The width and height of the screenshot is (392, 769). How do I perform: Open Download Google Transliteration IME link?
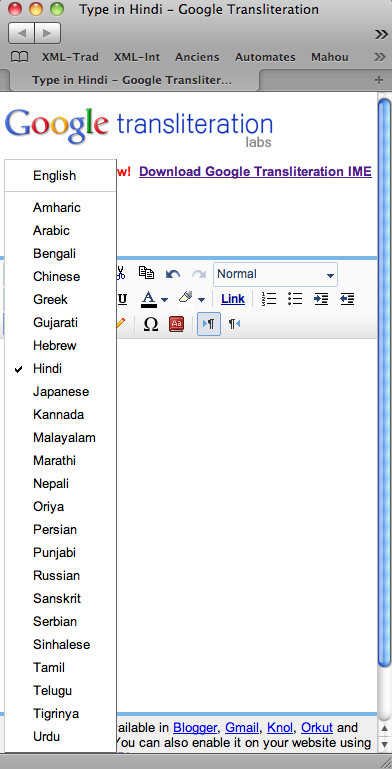(255, 172)
